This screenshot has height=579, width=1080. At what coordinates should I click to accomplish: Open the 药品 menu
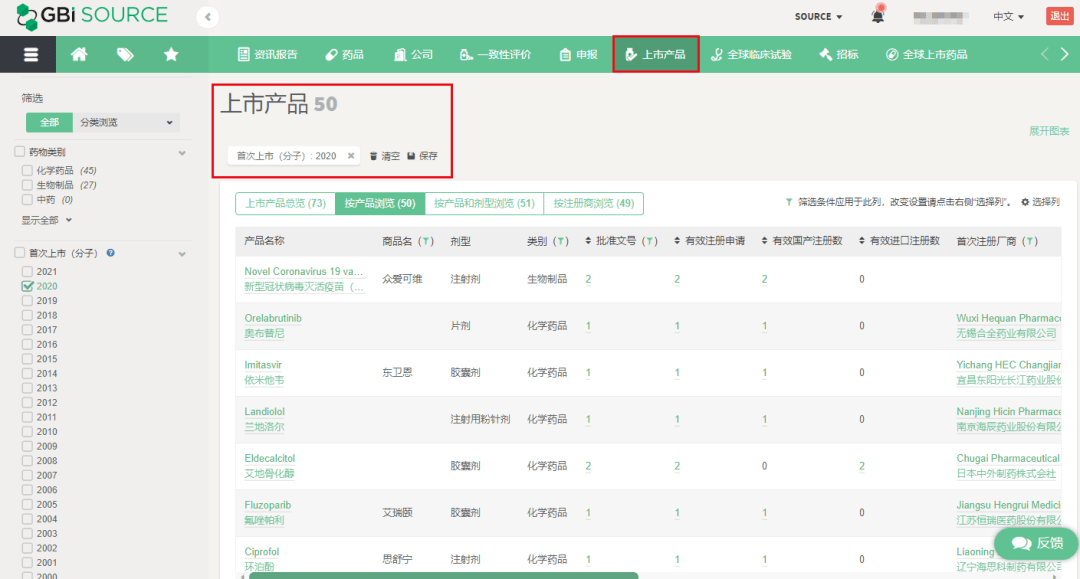coord(344,54)
